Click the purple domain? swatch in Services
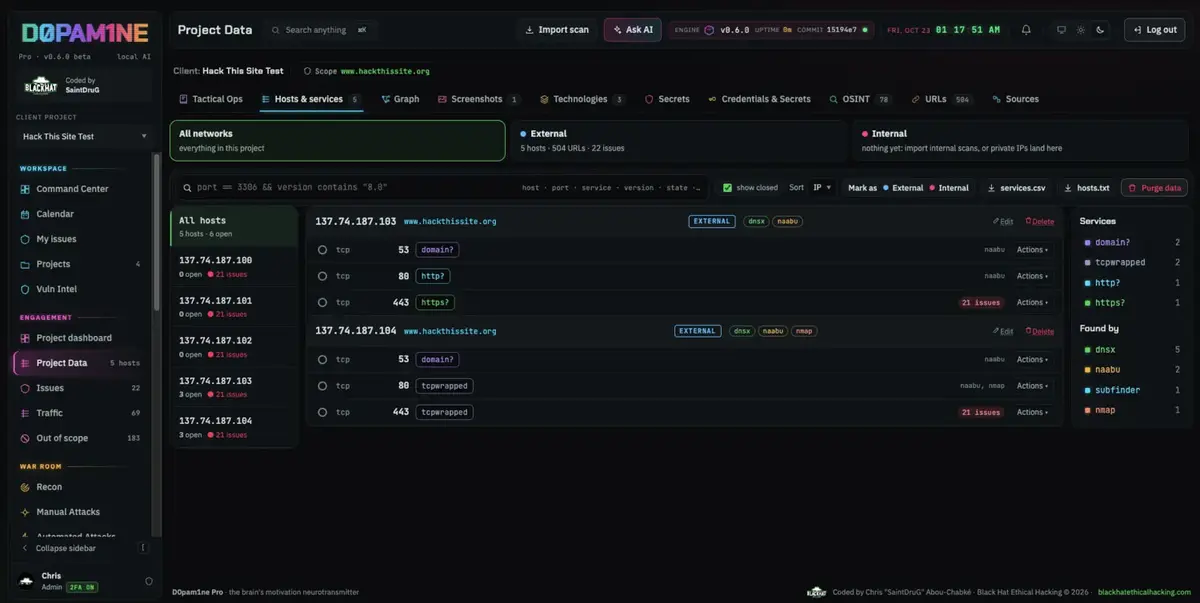1200x603 pixels. coord(1087,243)
